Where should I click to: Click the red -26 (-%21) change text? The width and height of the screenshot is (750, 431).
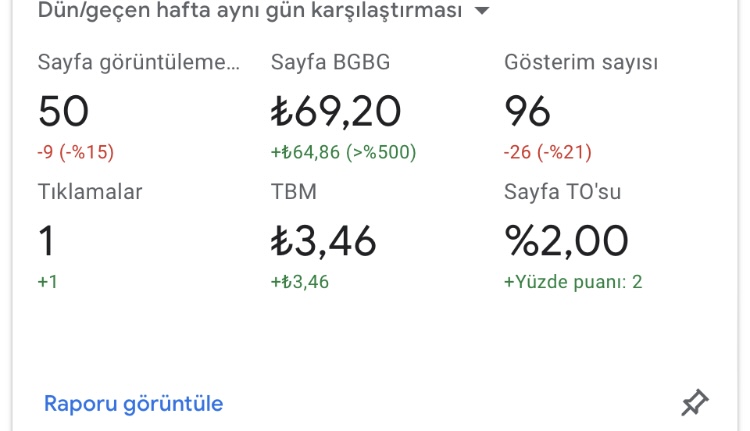pyautogui.click(x=548, y=152)
